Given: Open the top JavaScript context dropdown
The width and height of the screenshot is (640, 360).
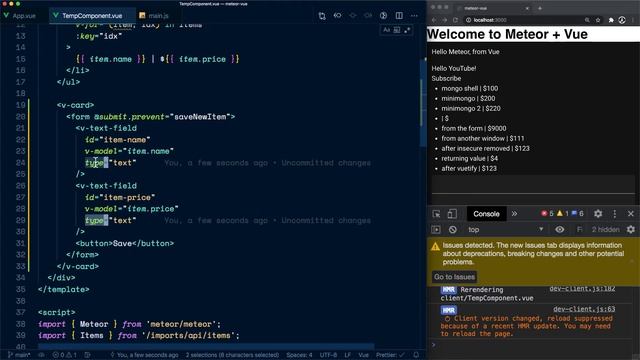Looking at the screenshot, I should (x=505, y=229).
